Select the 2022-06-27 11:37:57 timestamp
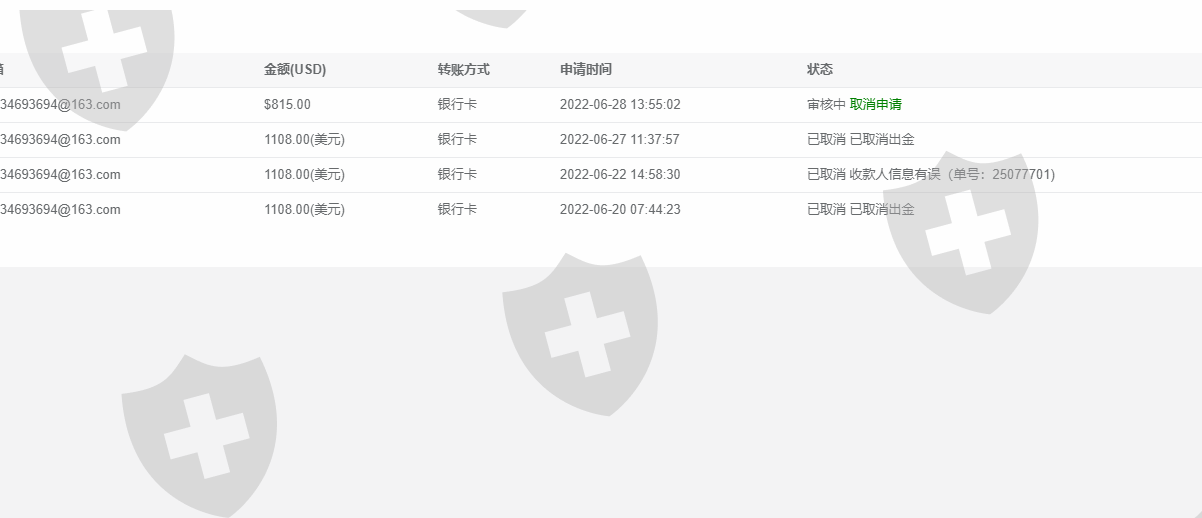Image resolution: width=1202 pixels, height=518 pixels. click(620, 139)
